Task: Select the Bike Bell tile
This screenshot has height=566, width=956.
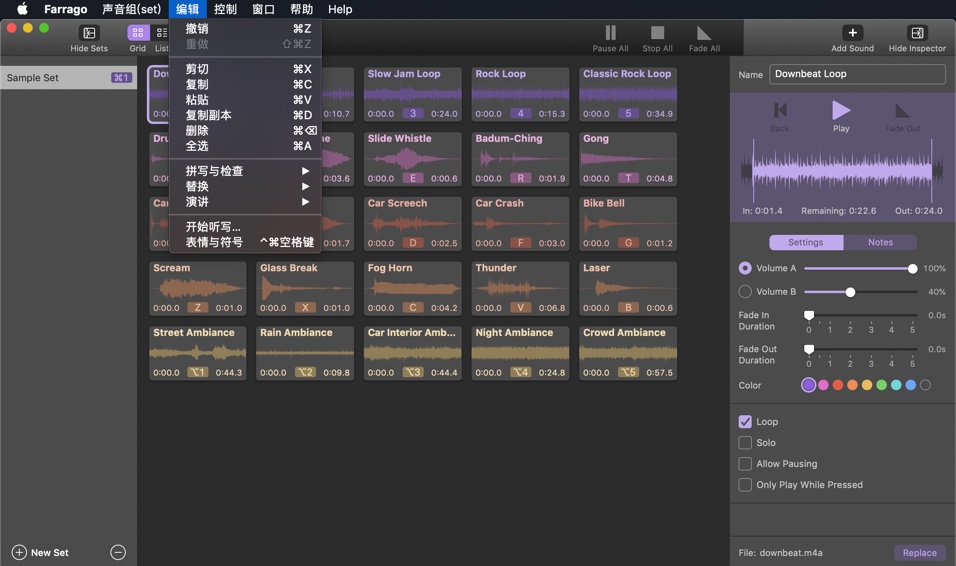Action: click(628, 223)
